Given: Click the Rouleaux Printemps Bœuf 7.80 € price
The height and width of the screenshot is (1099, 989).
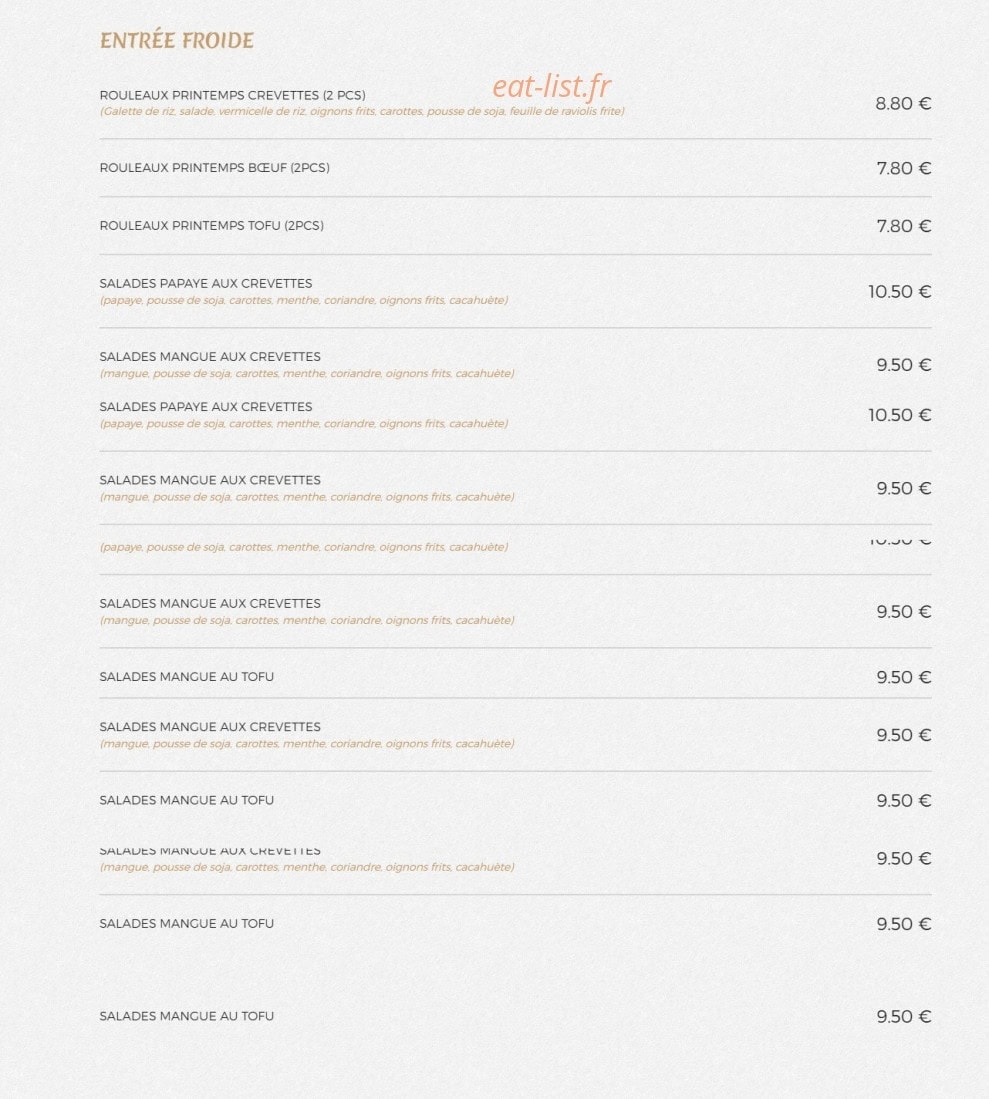Looking at the screenshot, I should tap(903, 168).
